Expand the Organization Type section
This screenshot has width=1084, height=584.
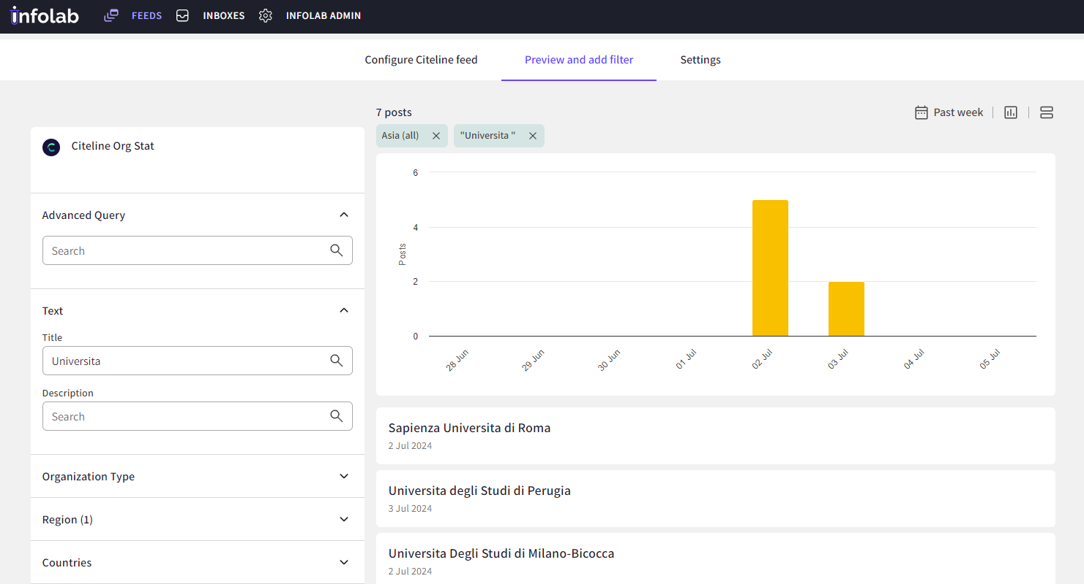click(344, 477)
